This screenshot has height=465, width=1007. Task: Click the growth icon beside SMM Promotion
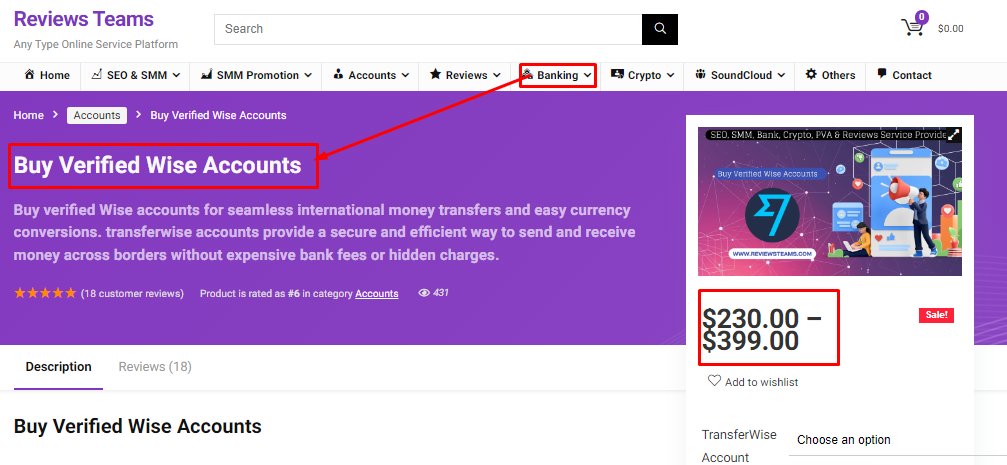[x=206, y=75]
